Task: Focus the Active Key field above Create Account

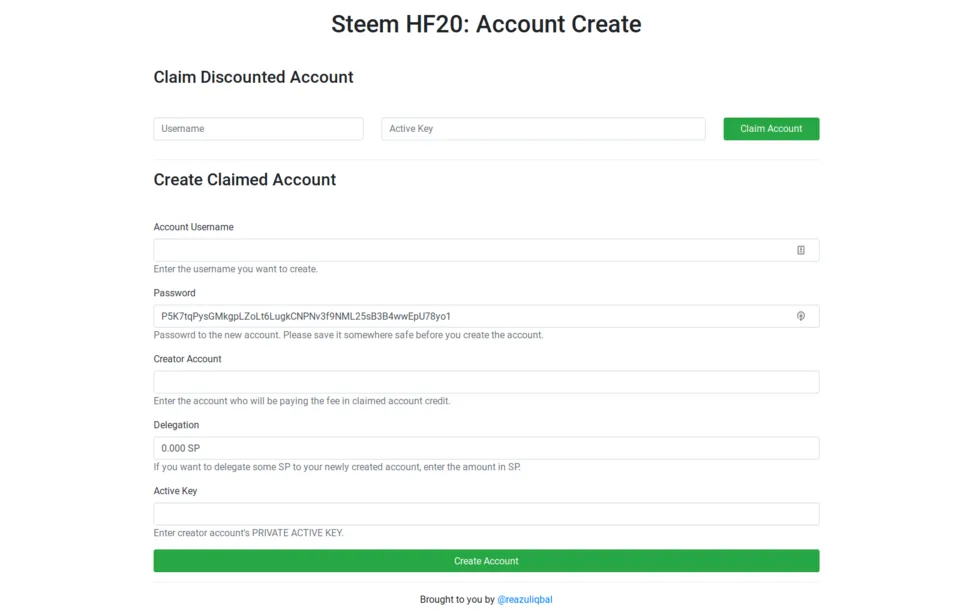Action: tap(486, 514)
